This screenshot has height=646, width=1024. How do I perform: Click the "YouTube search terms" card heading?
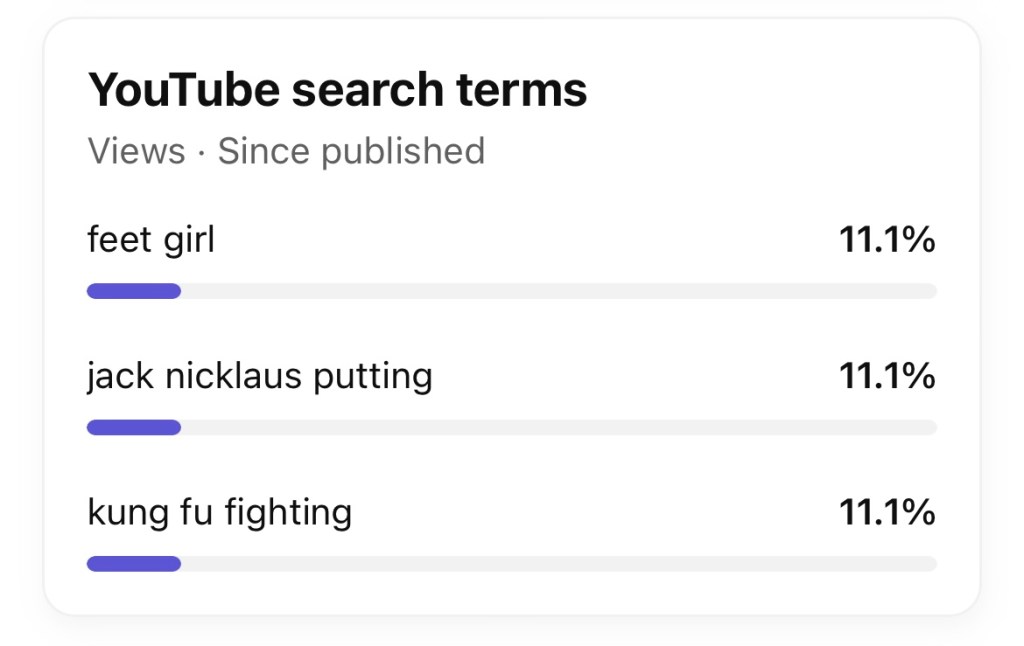point(337,91)
